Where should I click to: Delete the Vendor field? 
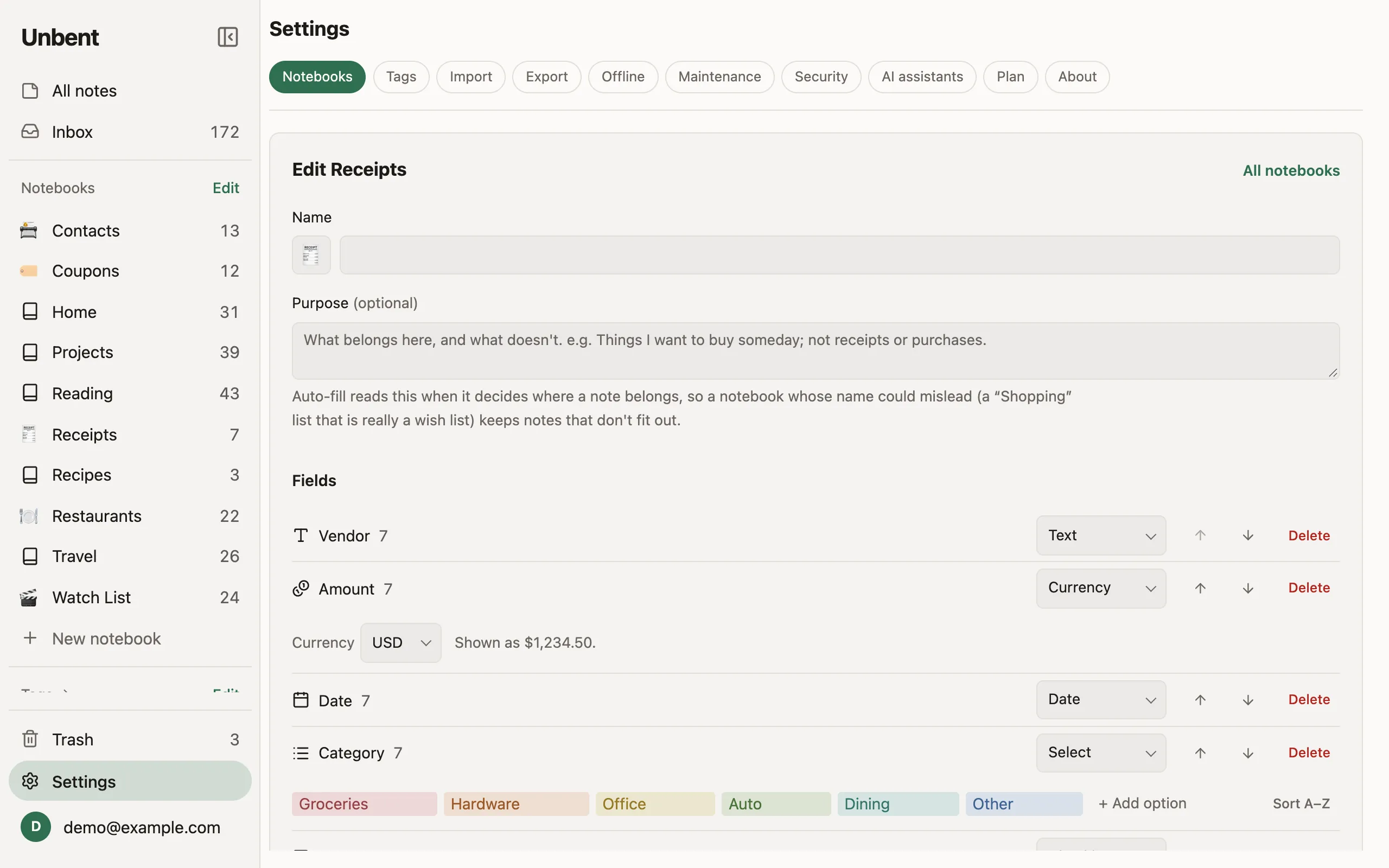click(x=1309, y=535)
